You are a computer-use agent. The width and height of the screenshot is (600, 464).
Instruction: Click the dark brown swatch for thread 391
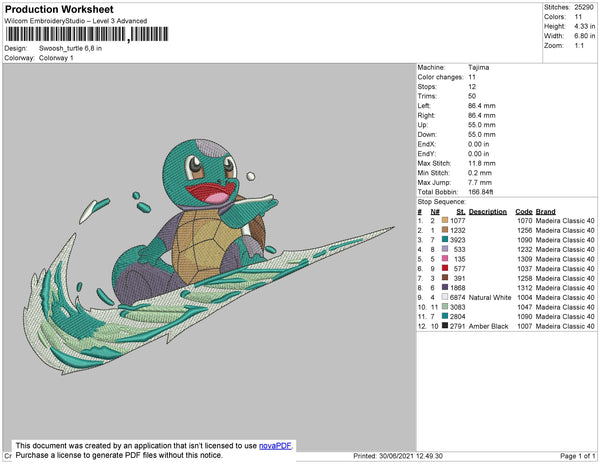pyautogui.click(x=445, y=278)
